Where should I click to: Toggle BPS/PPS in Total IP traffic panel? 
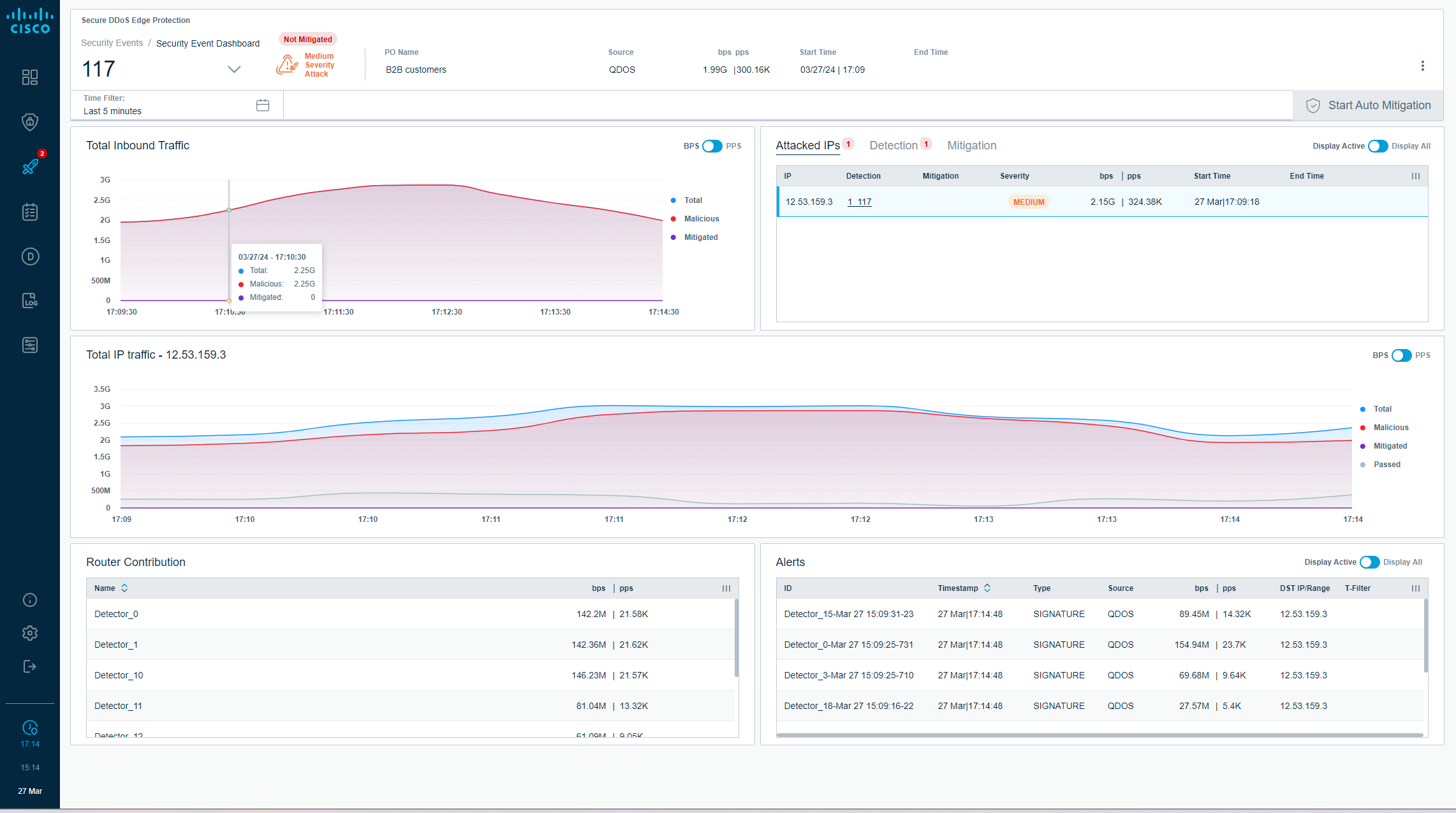tap(1401, 355)
